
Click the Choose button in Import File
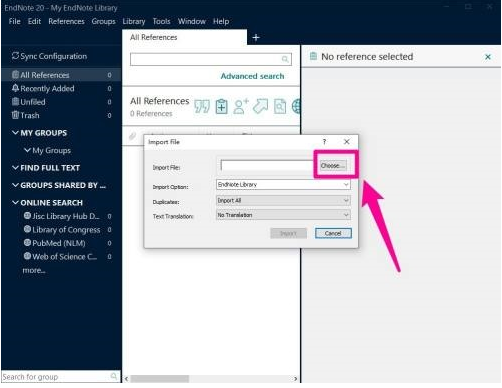tap(333, 165)
